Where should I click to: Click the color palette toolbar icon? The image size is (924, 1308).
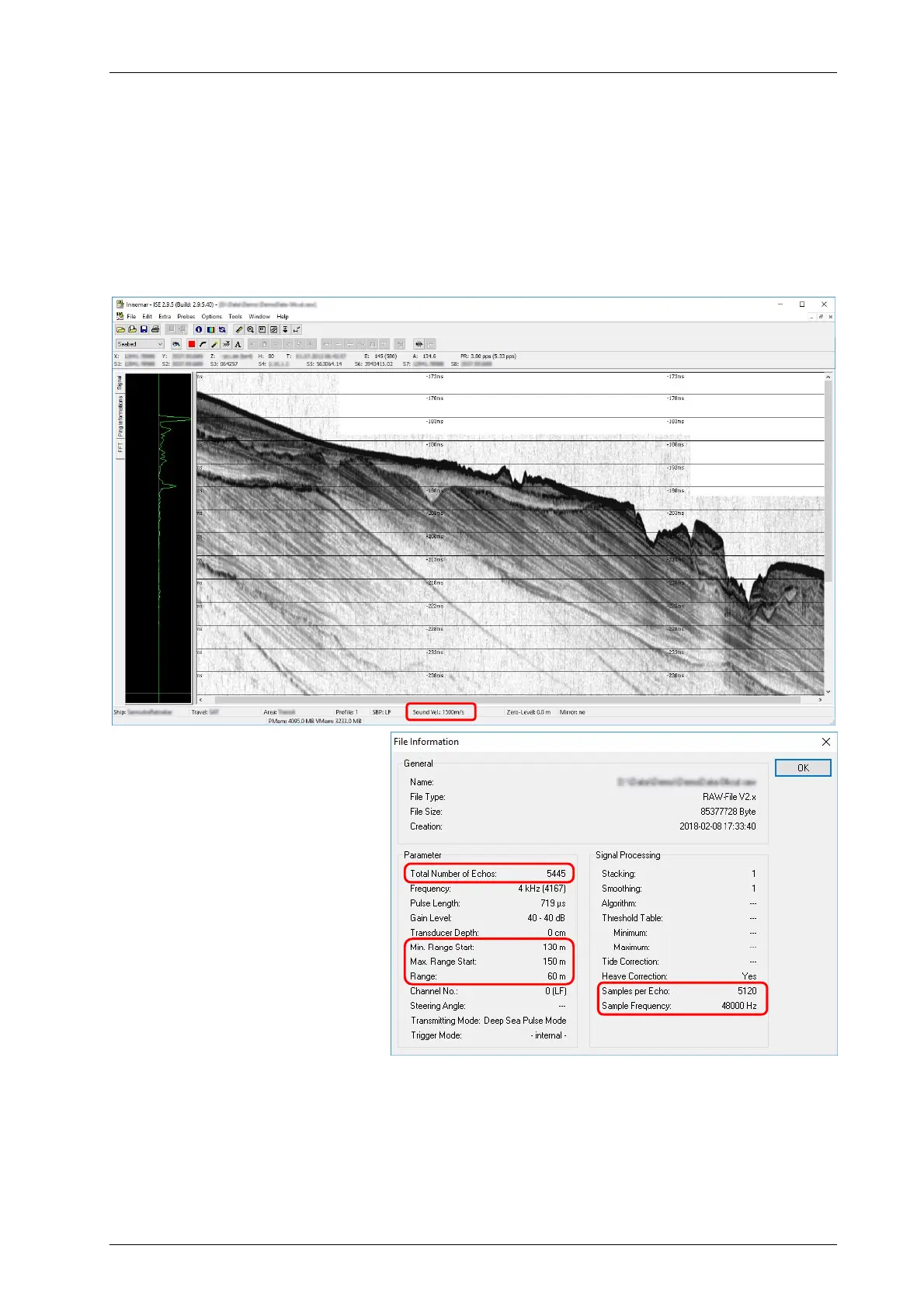[x=210, y=329]
